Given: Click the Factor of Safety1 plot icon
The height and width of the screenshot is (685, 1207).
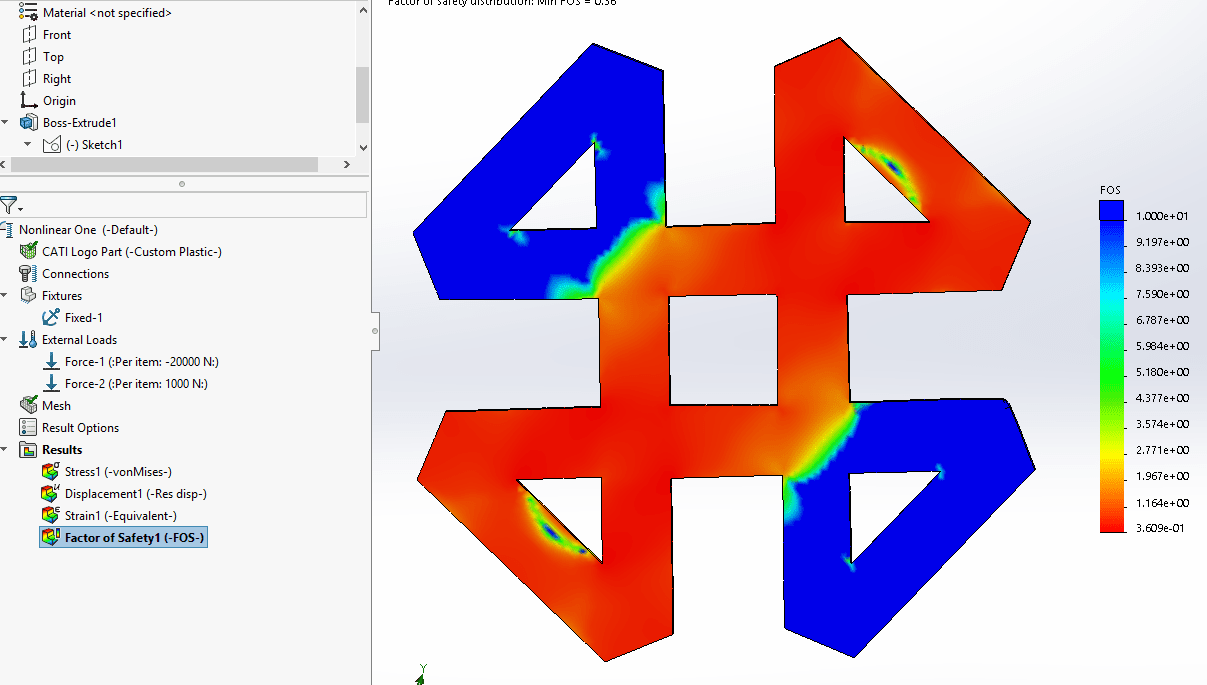Looking at the screenshot, I should (x=51, y=537).
